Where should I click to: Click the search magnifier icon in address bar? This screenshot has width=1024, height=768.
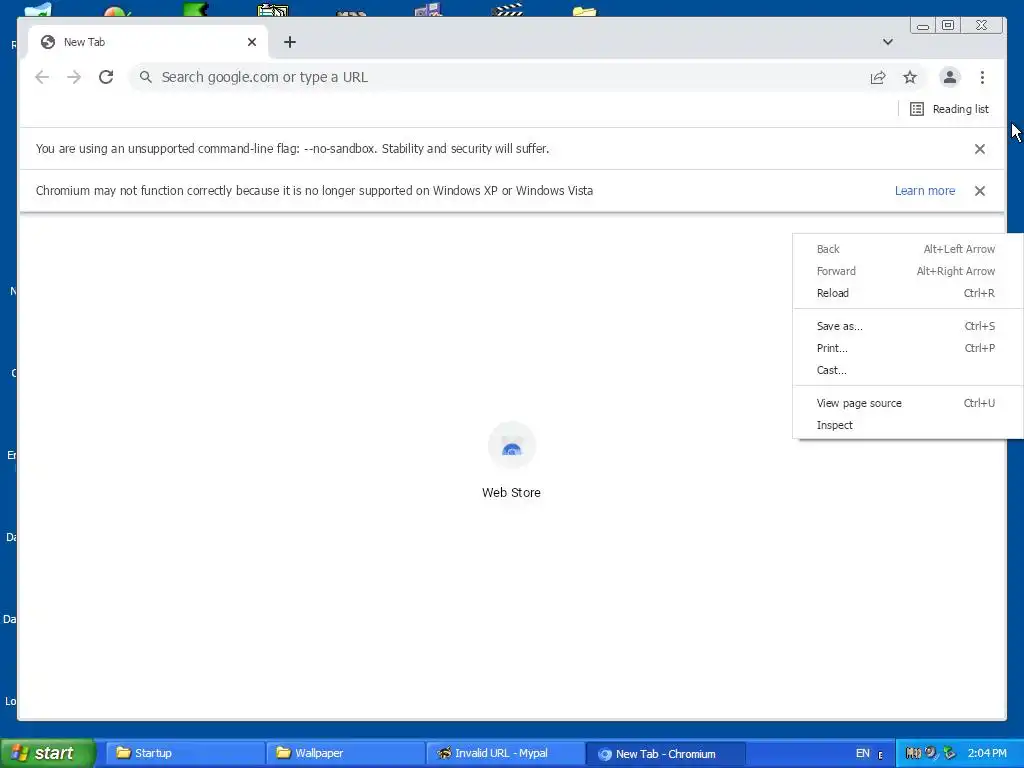pos(146,77)
